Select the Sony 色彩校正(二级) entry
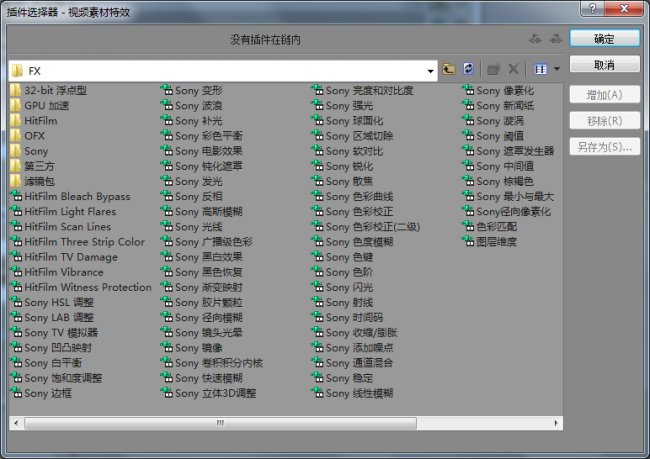 (366, 226)
